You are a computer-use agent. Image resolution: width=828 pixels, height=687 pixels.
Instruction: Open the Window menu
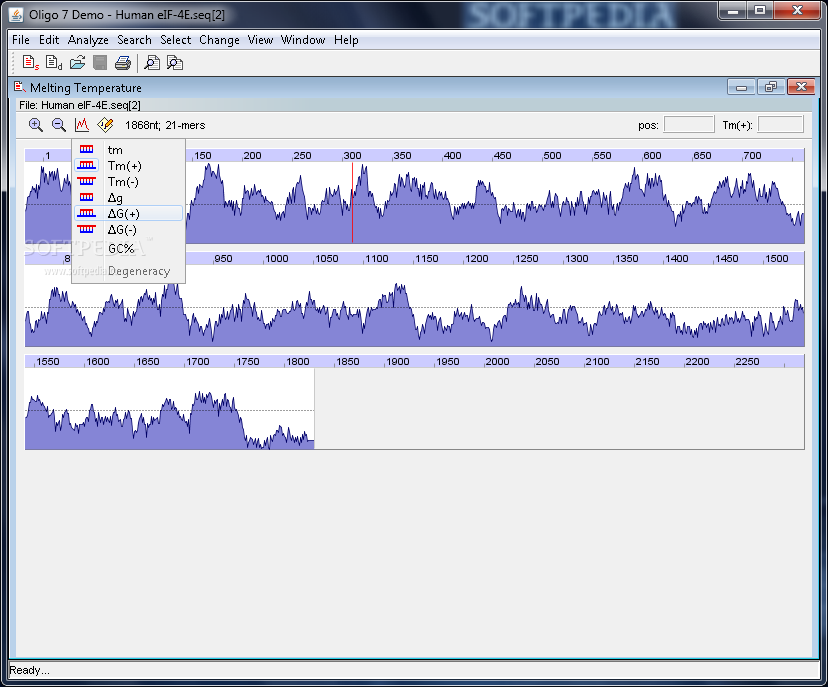coord(303,40)
